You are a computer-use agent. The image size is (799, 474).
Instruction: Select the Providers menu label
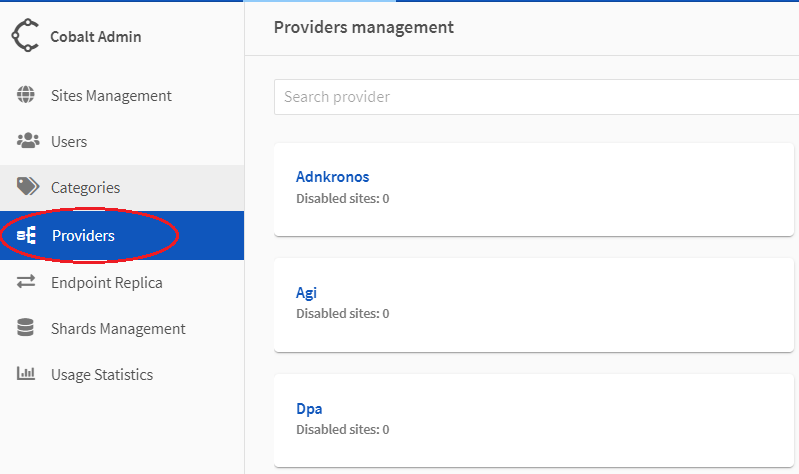click(83, 236)
